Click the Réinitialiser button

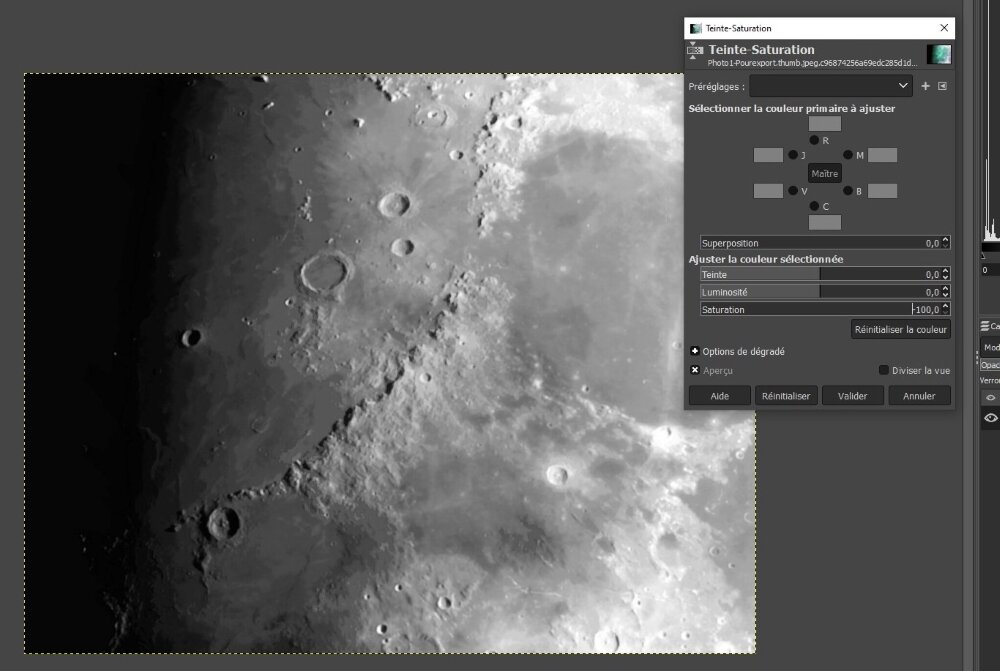pyautogui.click(x=786, y=396)
